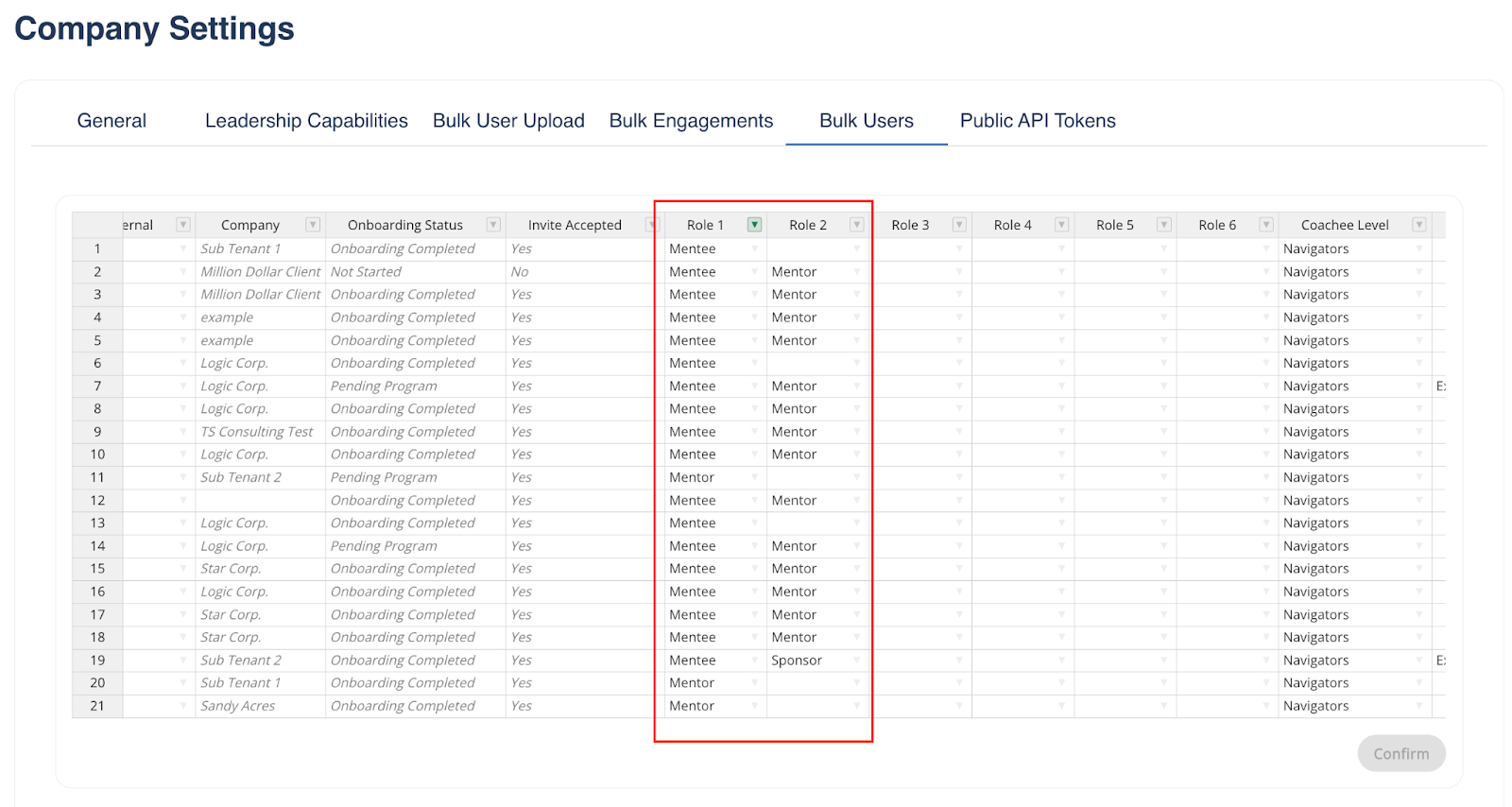This screenshot has width=1512, height=807.
Task: Switch to the Public API Tokens tab
Action: [x=1038, y=121]
